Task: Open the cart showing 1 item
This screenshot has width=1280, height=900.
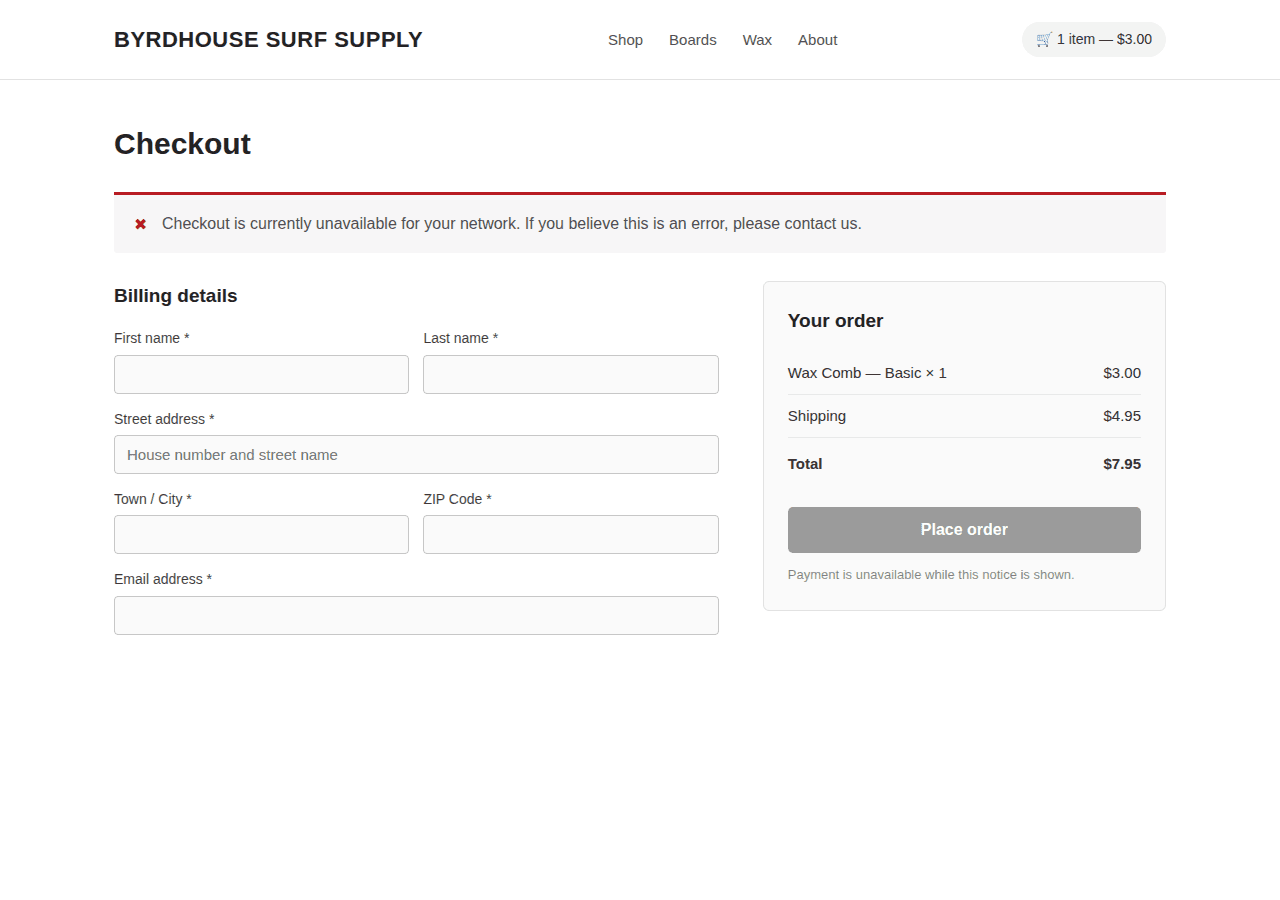Action: (x=1093, y=39)
